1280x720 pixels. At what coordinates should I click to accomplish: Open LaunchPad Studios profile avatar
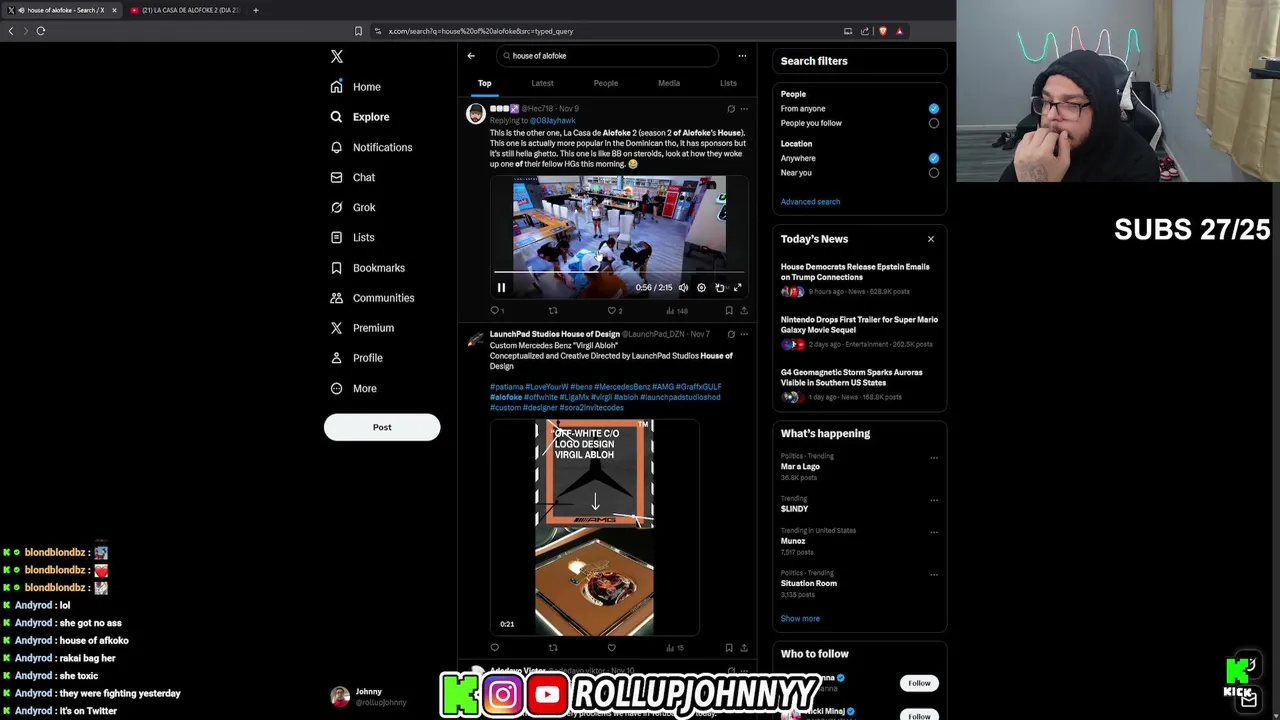coord(476,339)
